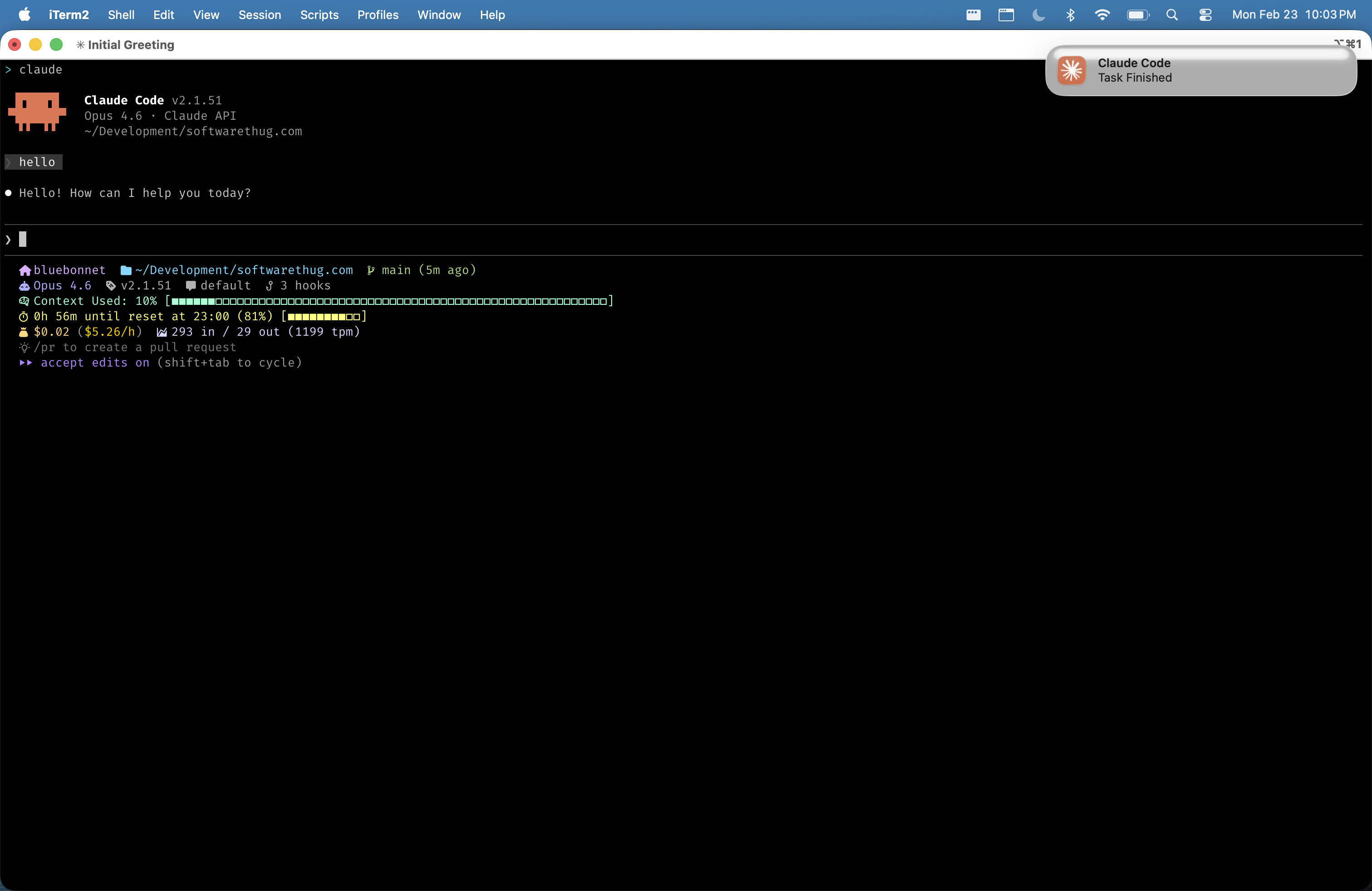
Task: Open the Profiles menu
Action: [377, 15]
